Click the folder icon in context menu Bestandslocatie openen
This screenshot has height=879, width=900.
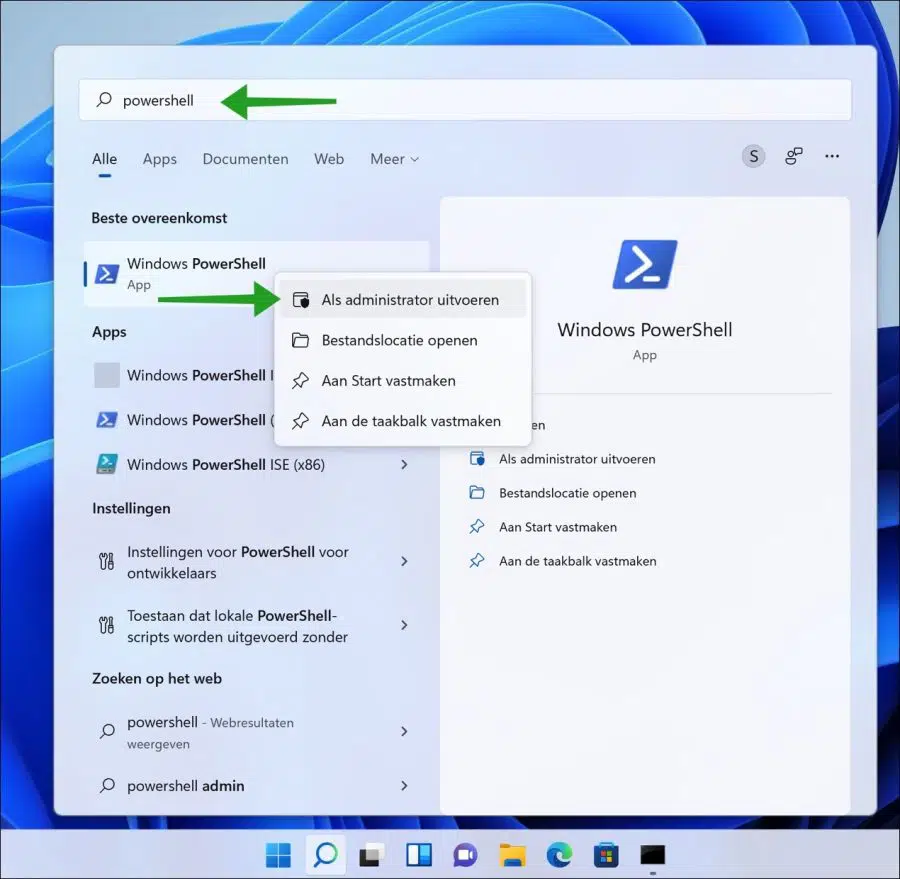[300, 340]
